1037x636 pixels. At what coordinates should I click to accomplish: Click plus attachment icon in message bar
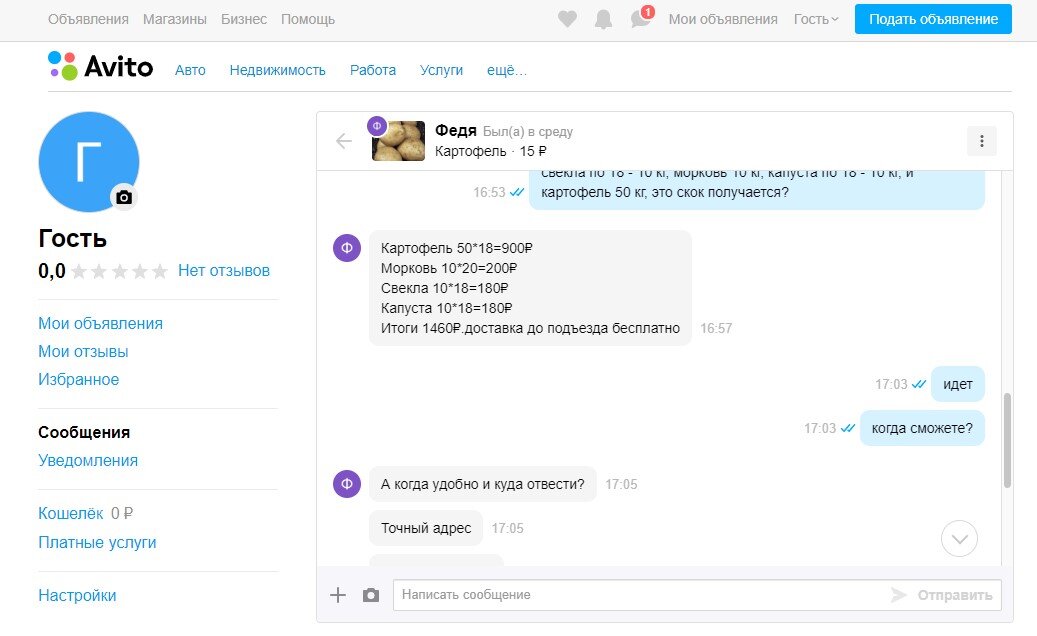pos(338,595)
